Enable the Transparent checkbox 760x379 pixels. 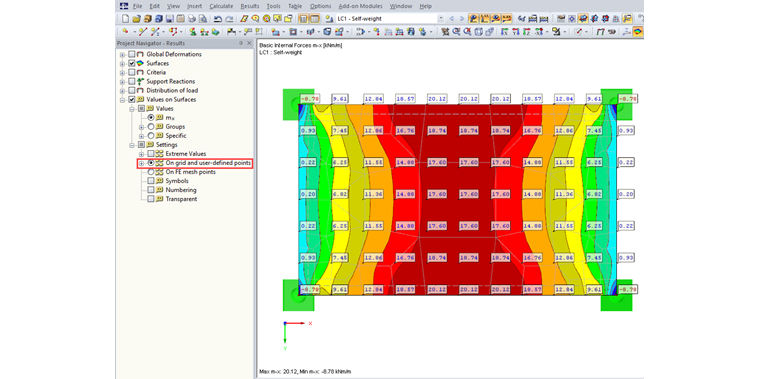coord(151,199)
